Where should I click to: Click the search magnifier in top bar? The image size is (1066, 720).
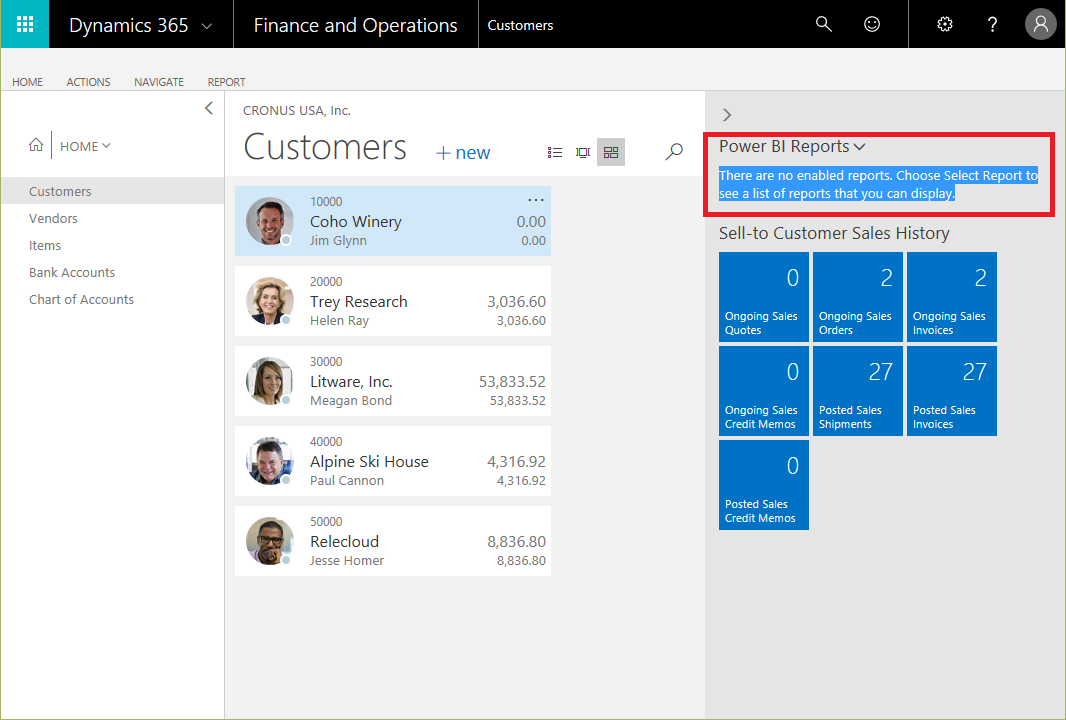point(823,24)
